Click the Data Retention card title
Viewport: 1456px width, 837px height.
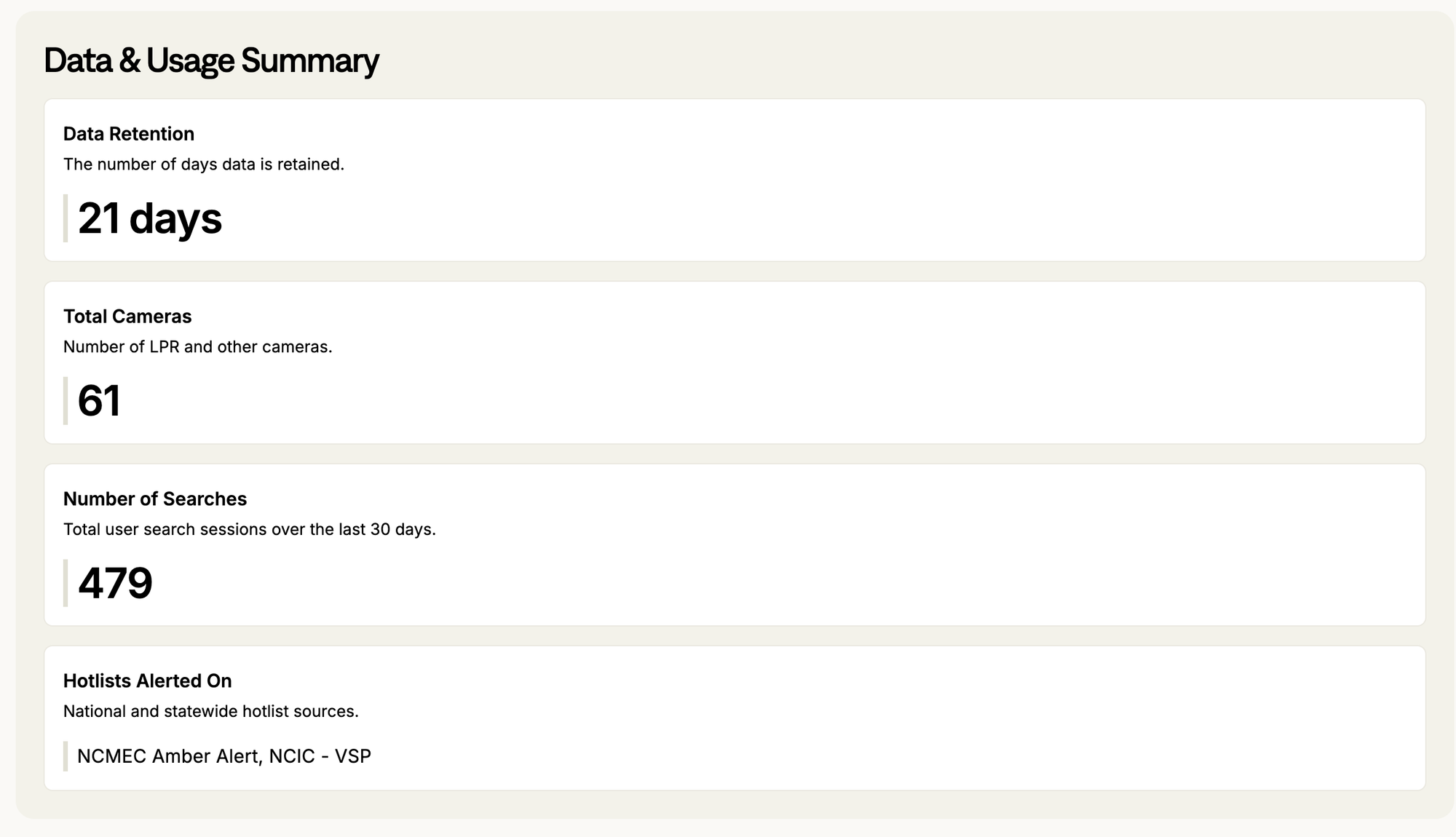[x=129, y=134]
